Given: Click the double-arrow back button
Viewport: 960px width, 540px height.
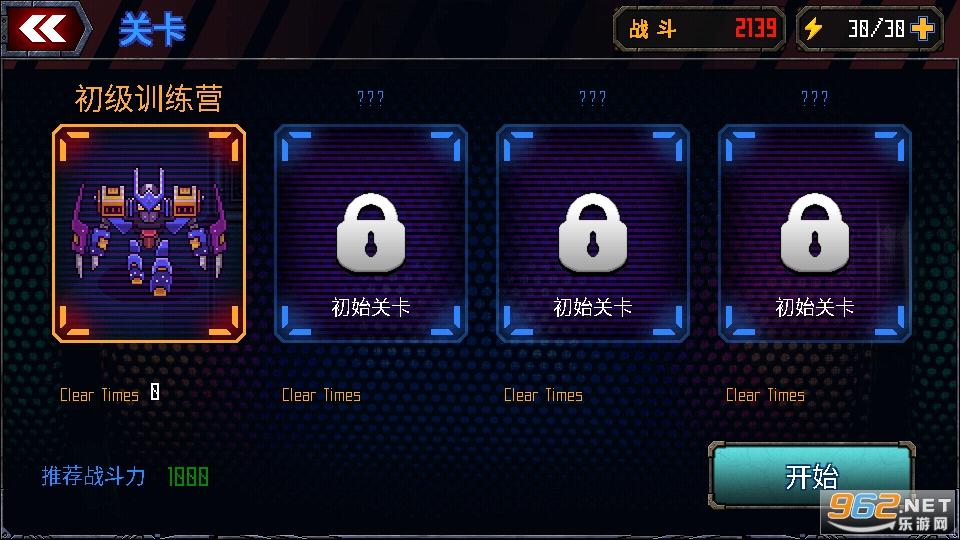Looking at the screenshot, I should click(44, 28).
